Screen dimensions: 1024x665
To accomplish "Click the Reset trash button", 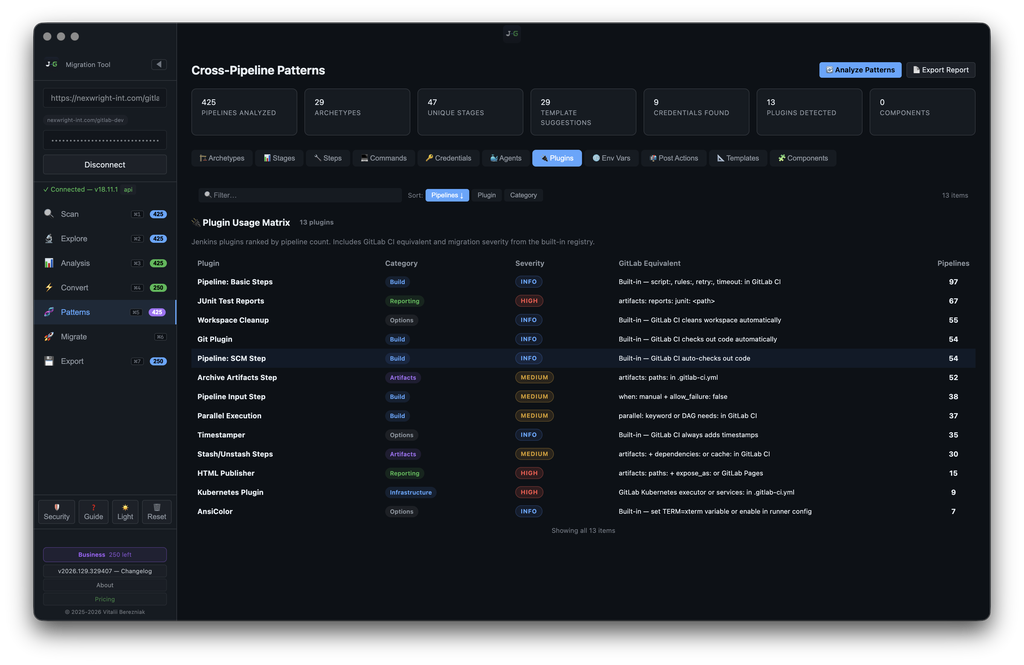I will pyautogui.click(x=157, y=511).
